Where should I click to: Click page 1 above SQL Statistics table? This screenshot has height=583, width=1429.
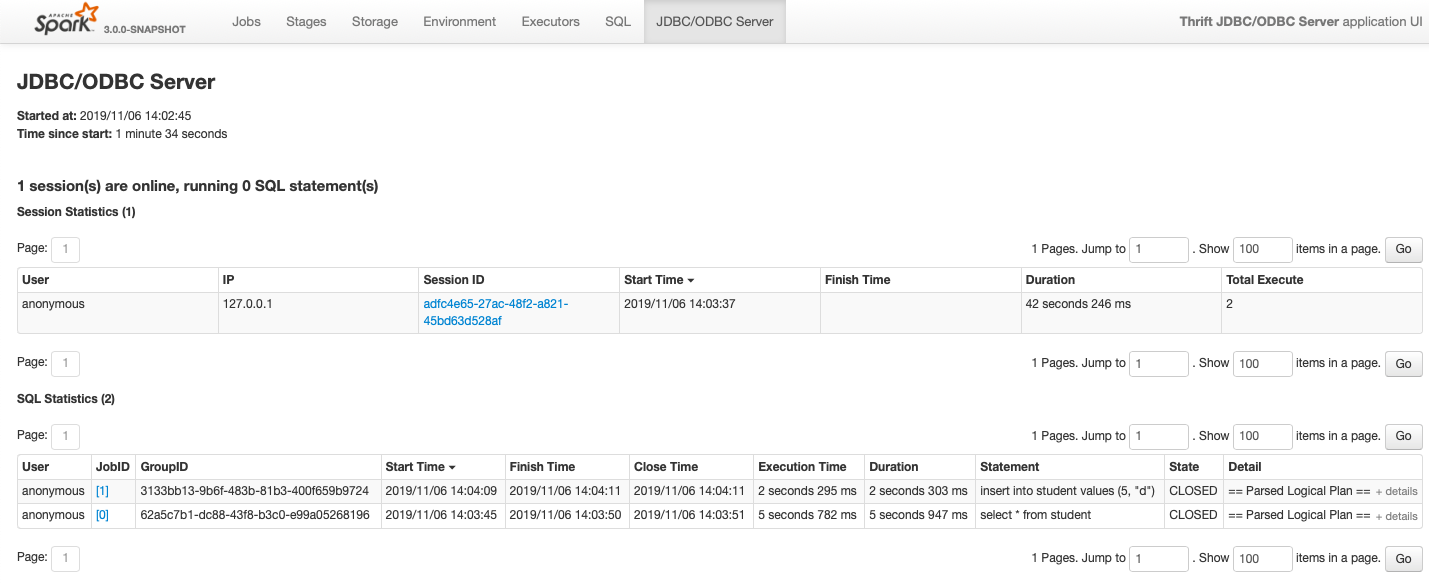click(x=65, y=436)
